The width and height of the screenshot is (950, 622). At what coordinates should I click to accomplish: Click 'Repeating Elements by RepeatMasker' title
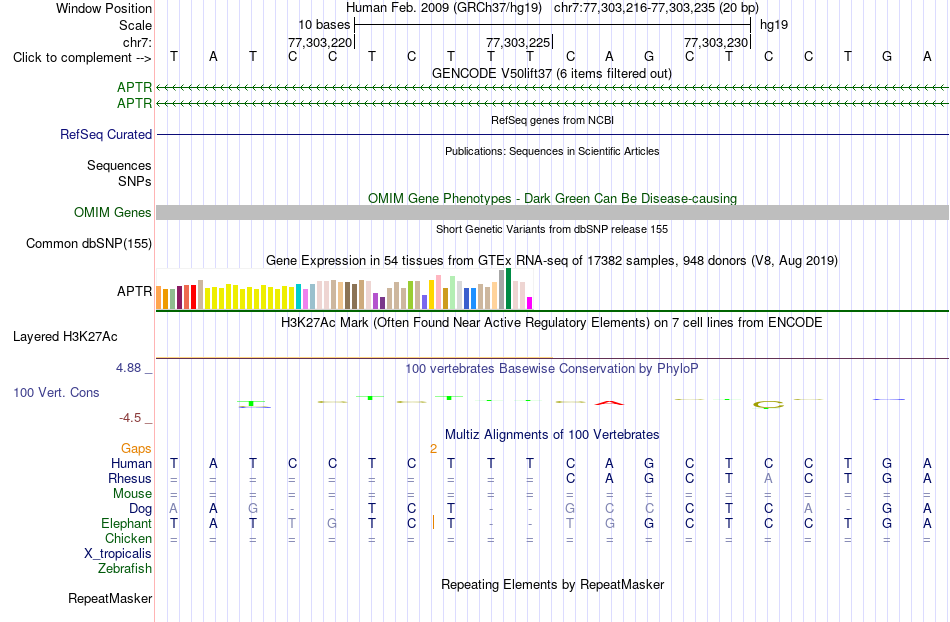[x=553, y=584]
